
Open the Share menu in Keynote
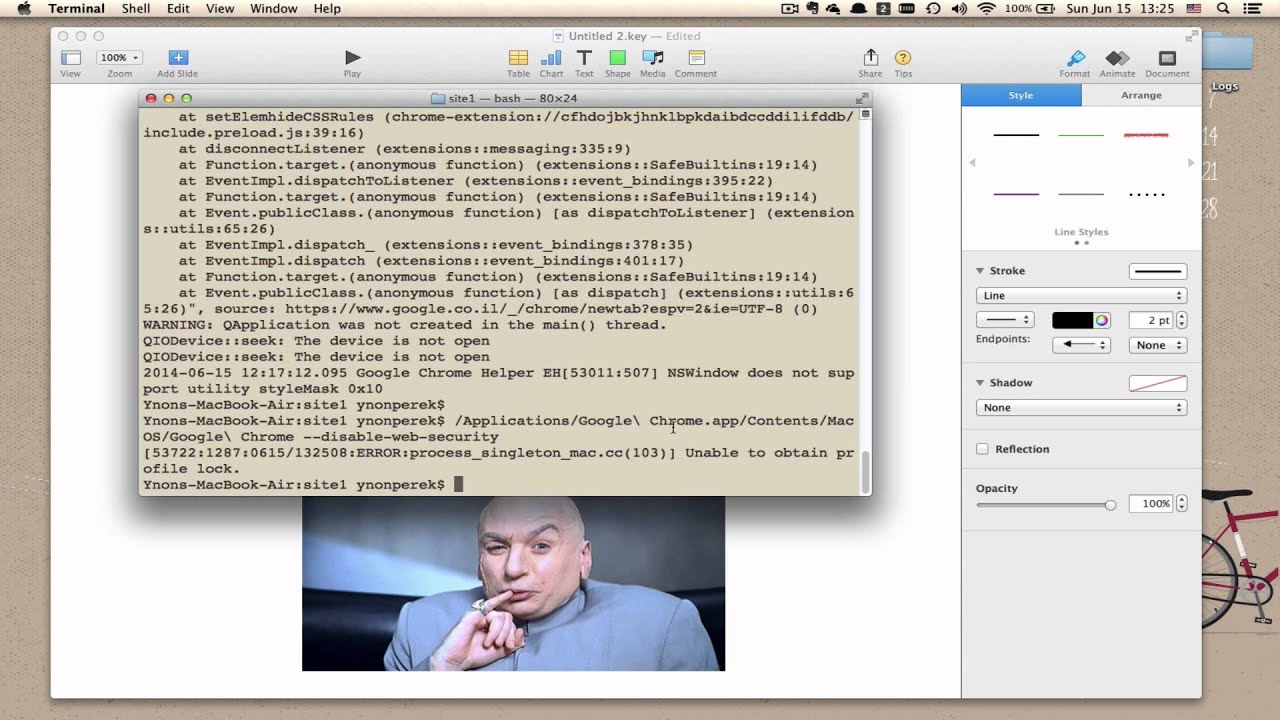click(x=870, y=63)
